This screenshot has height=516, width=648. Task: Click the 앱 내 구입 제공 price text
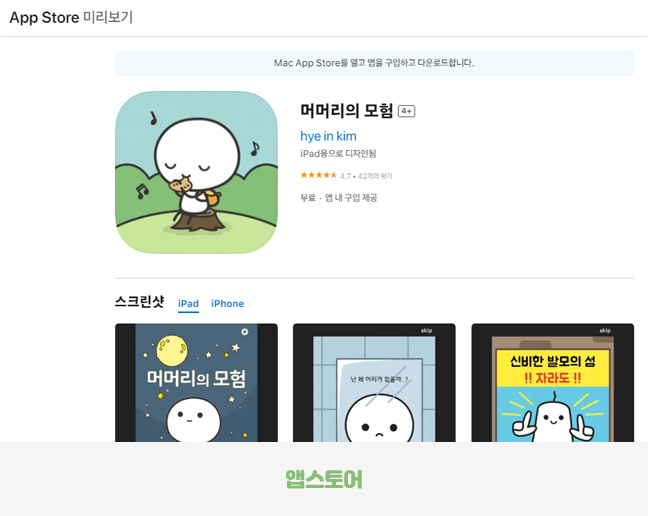351,198
